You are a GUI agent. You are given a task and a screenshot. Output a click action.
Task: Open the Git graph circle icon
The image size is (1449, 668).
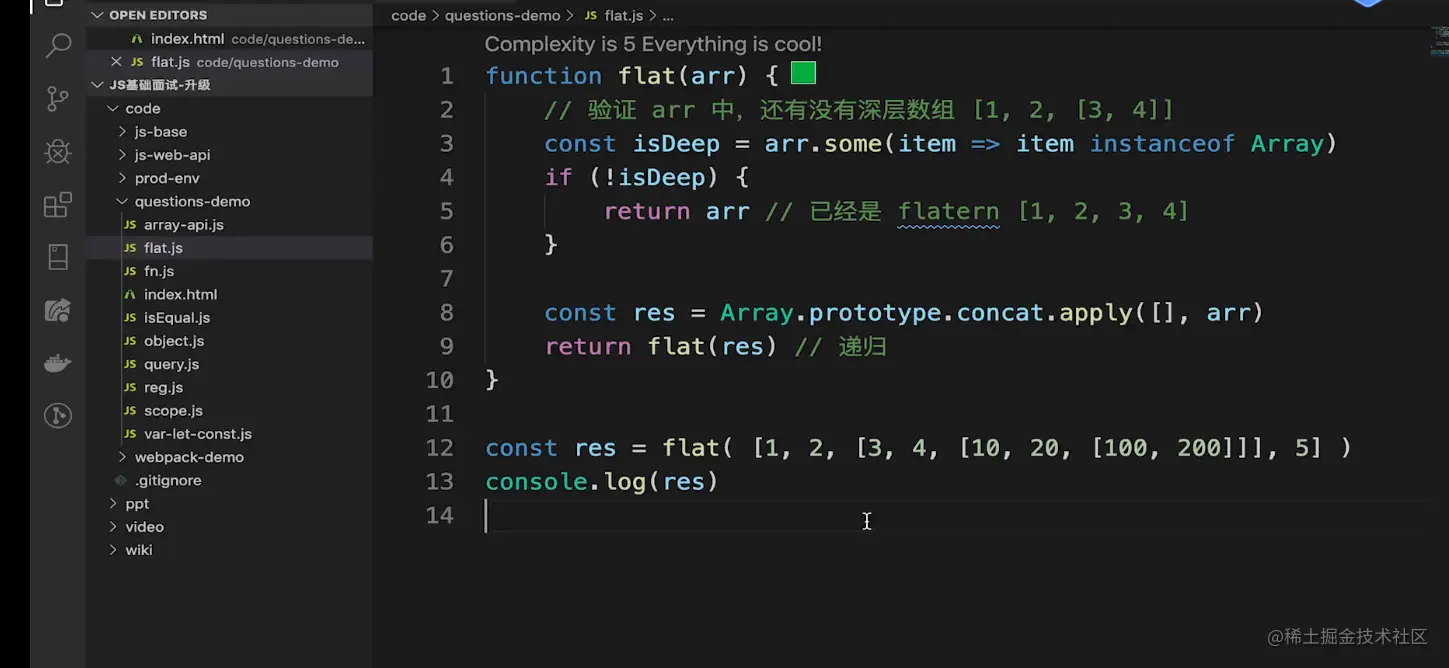pos(58,415)
